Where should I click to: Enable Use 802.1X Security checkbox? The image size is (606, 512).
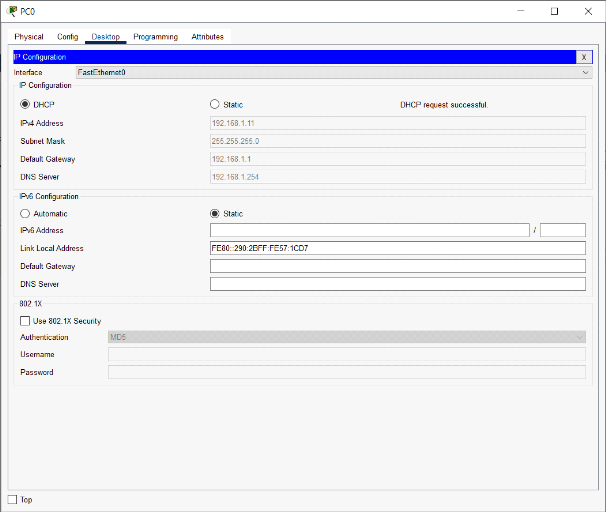point(25,321)
